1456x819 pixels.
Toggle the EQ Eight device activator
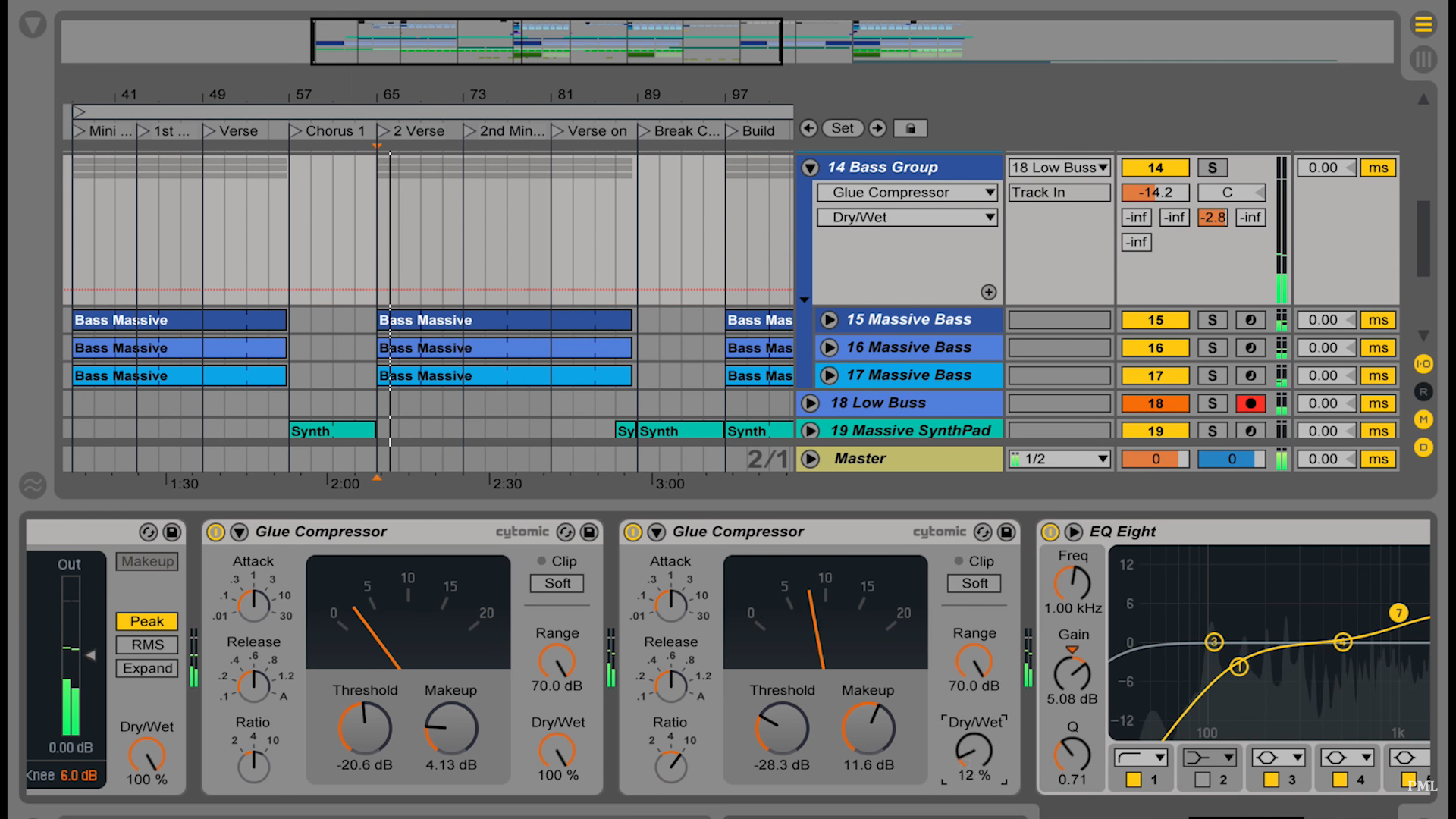[1050, 532]
